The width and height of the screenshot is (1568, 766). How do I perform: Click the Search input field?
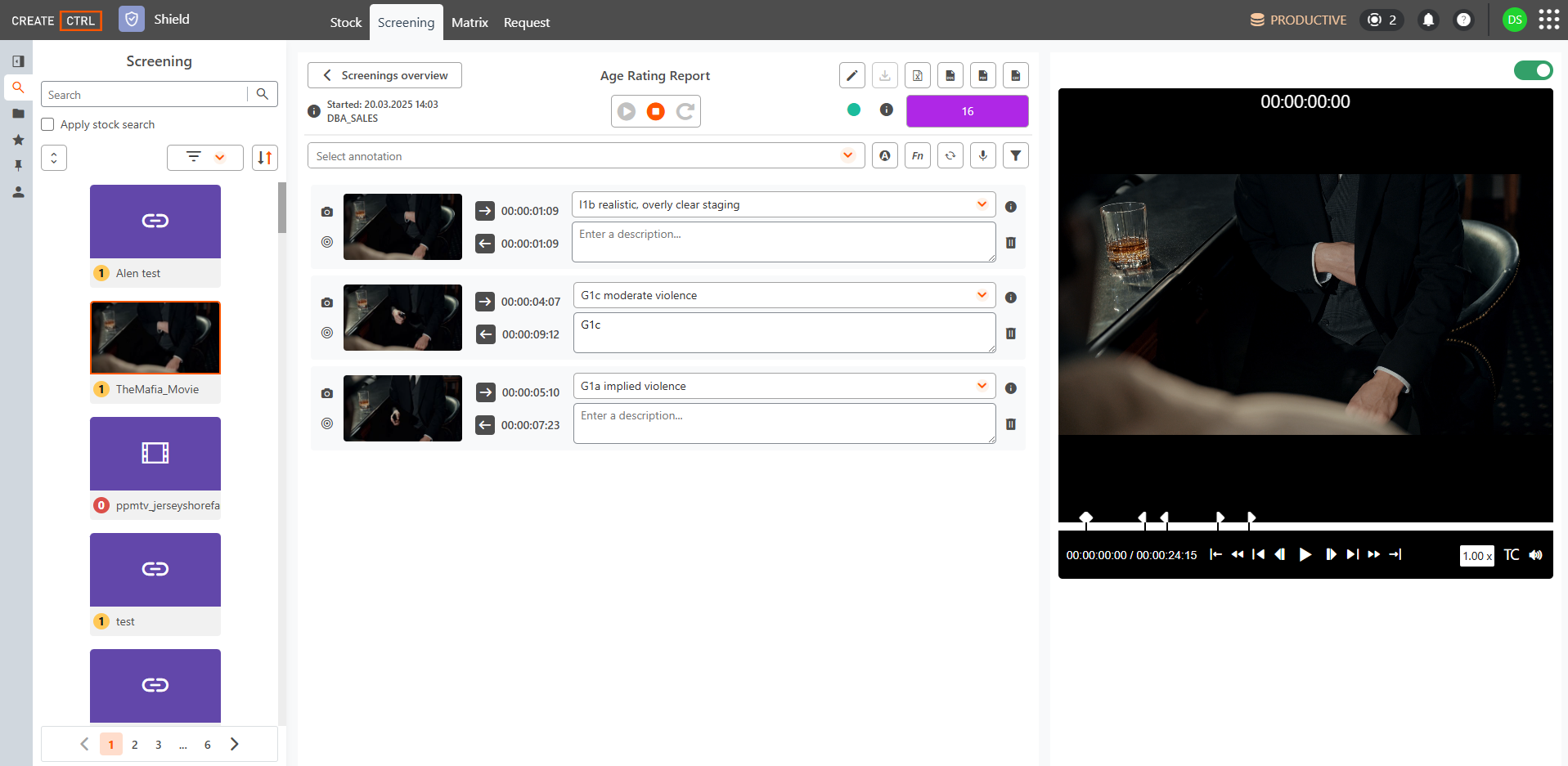[144, 95]
